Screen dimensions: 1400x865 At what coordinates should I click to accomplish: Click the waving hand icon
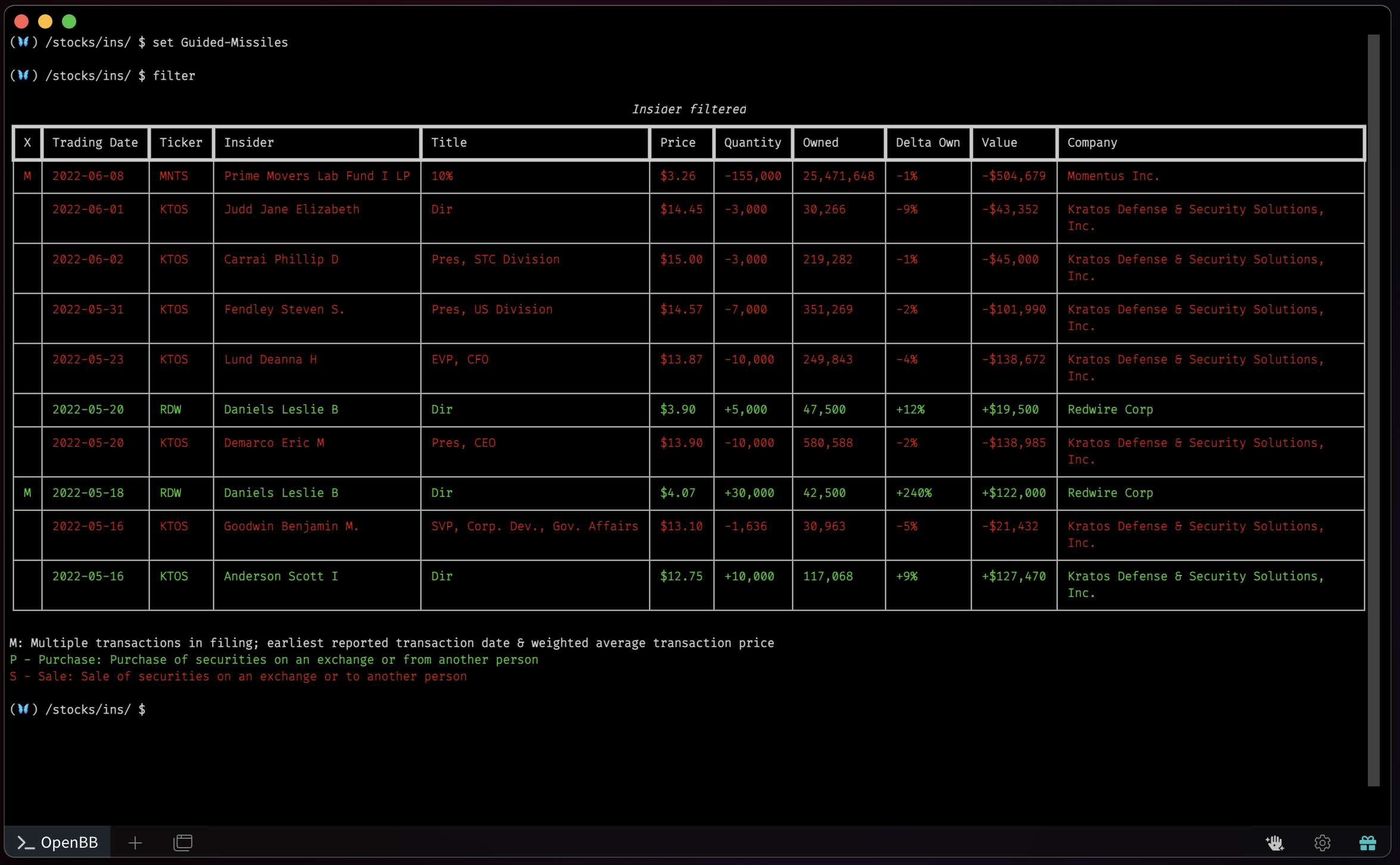pos(1274,842)
